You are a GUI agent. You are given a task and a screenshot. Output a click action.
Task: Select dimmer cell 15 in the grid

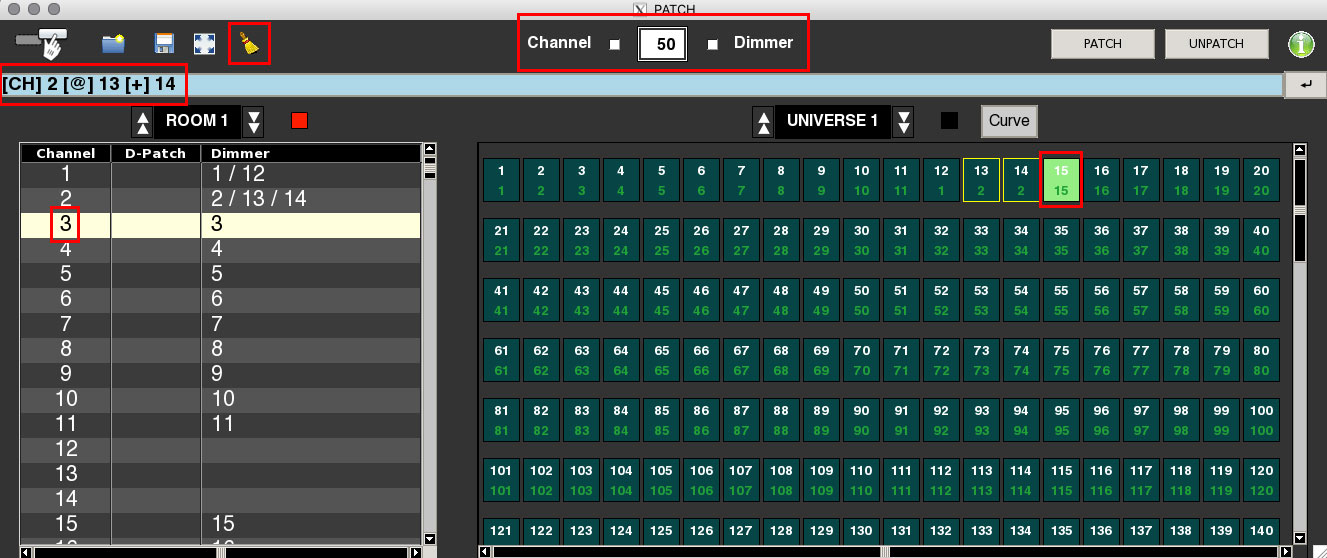pyautogui.click(x=1061, y=180)
